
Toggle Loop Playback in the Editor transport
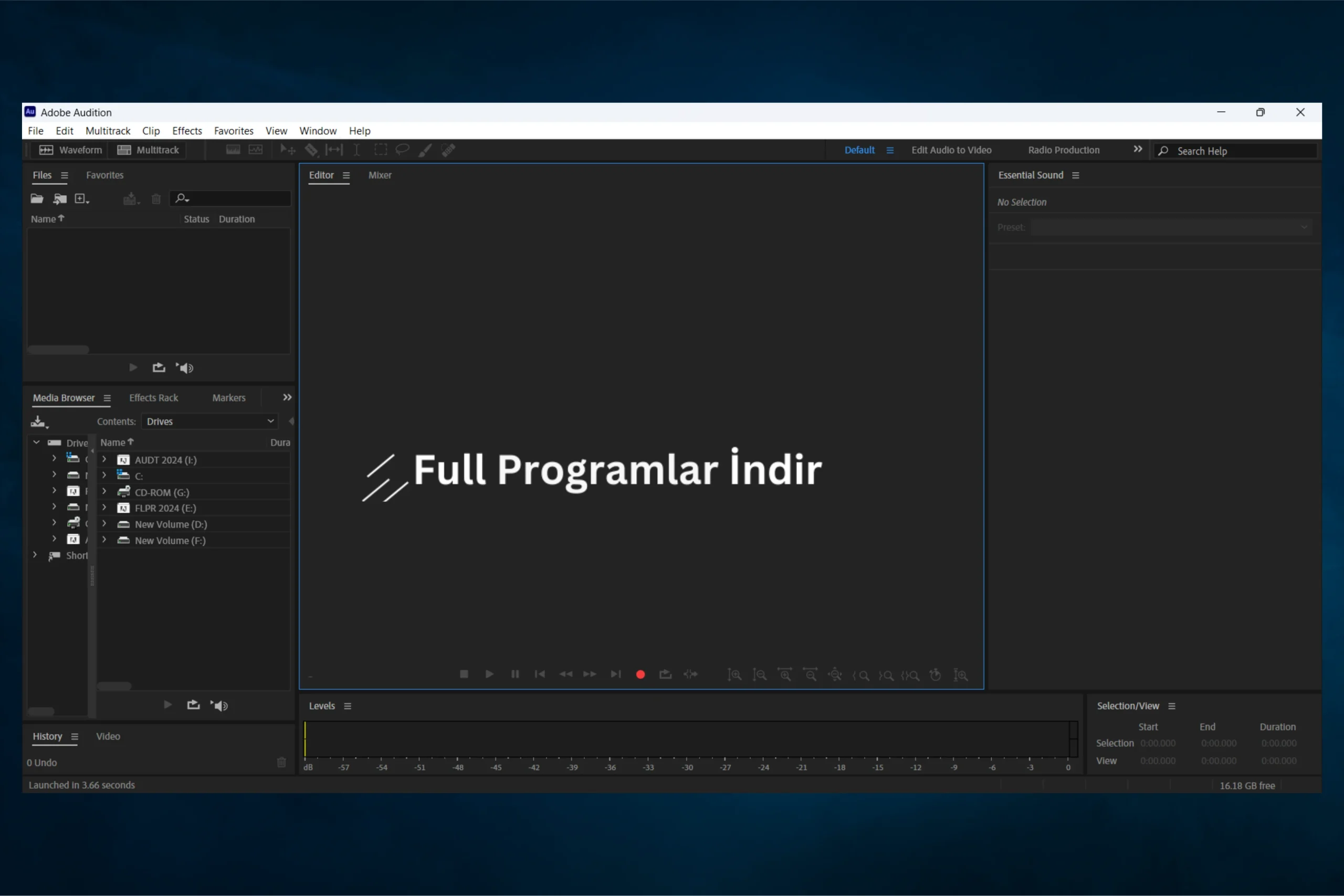[665, 674]
